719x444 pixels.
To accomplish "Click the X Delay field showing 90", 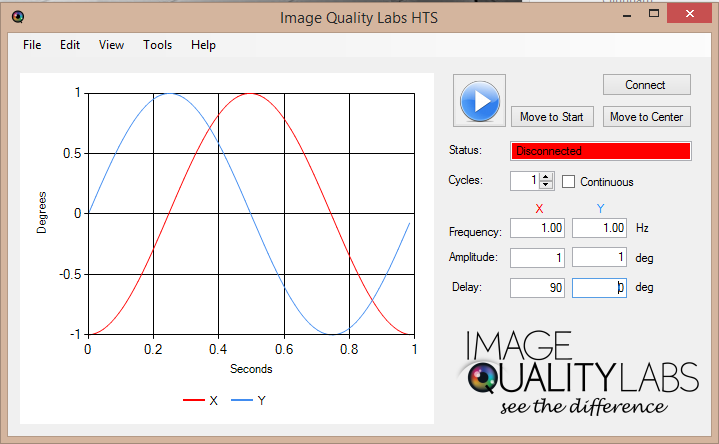I will (x=538, y=288).
